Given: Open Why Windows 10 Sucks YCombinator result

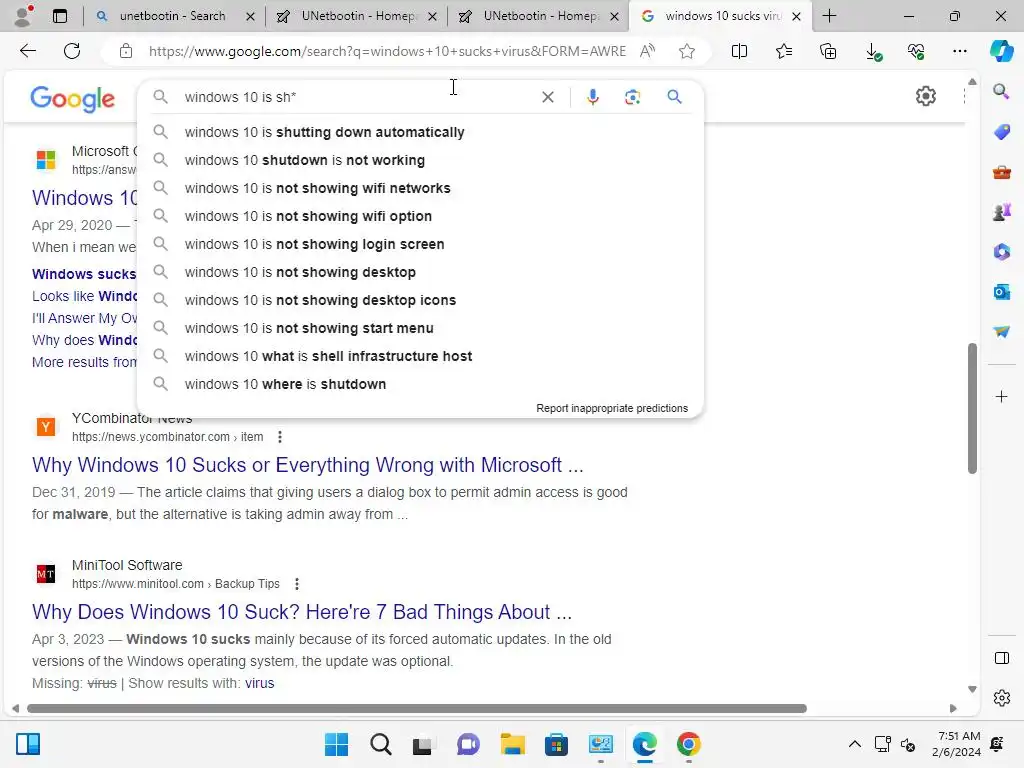Looking at the screenshot, I should pyautogui.click(x=308, y=465).
